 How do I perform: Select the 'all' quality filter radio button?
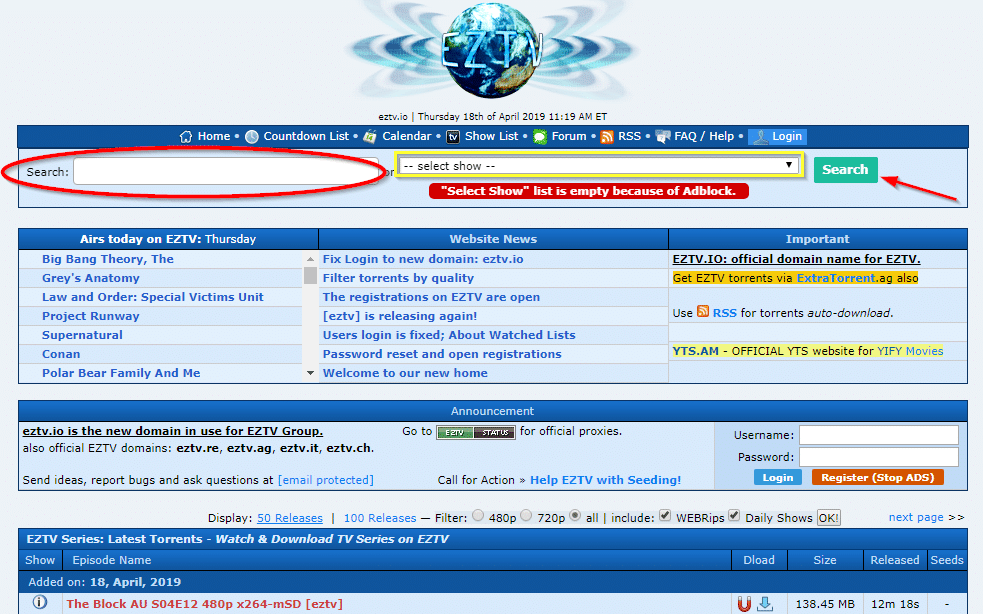pos(575,516)
